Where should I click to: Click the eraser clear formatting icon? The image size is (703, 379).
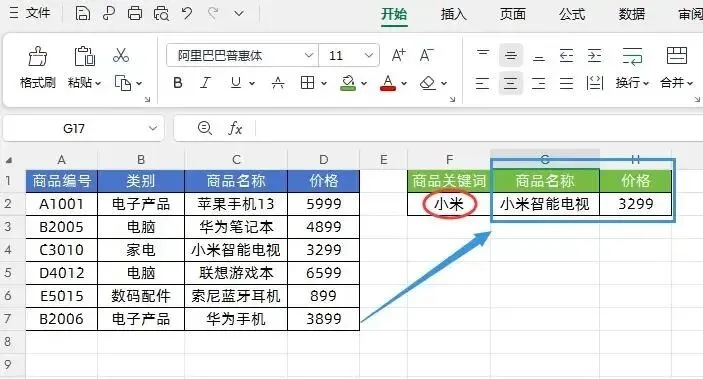click(x=428, y=83)
